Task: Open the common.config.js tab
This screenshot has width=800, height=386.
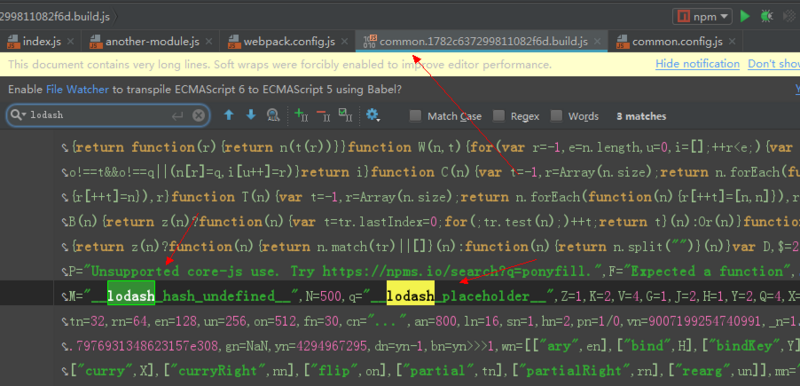Action: (677, 42)
